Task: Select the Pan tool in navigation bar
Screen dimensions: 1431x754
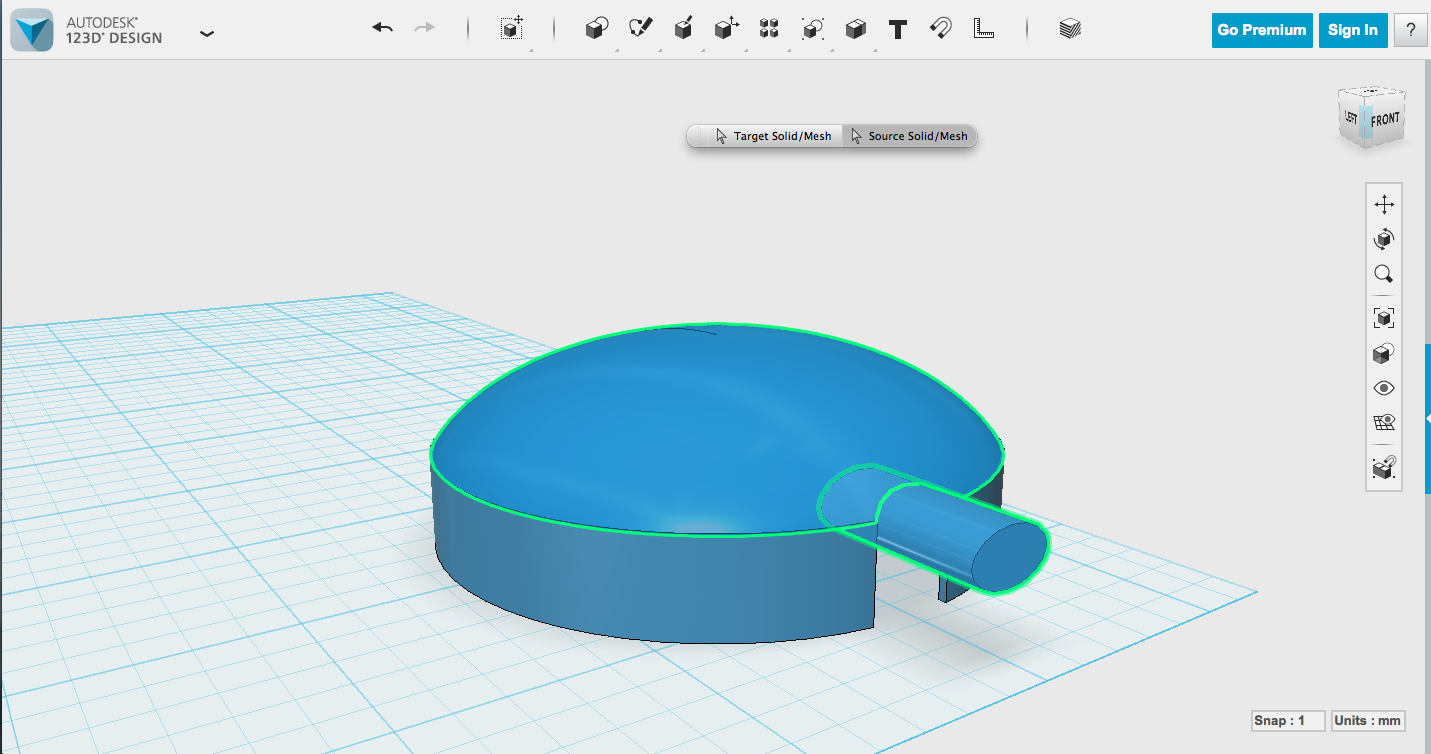Action: pos(1384,205)
